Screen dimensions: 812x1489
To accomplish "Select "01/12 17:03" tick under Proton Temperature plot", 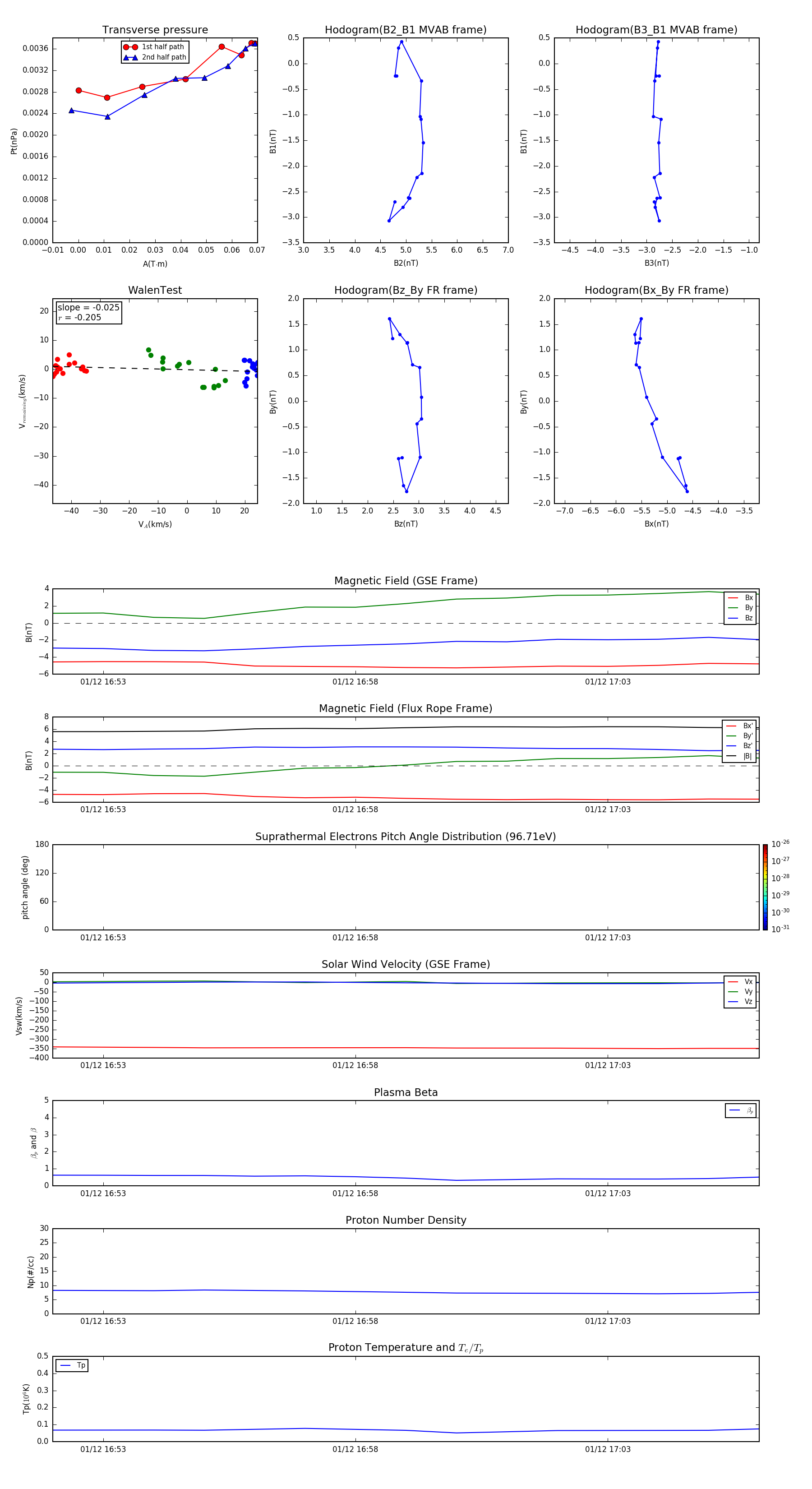I will click(x=608, y=1449).
